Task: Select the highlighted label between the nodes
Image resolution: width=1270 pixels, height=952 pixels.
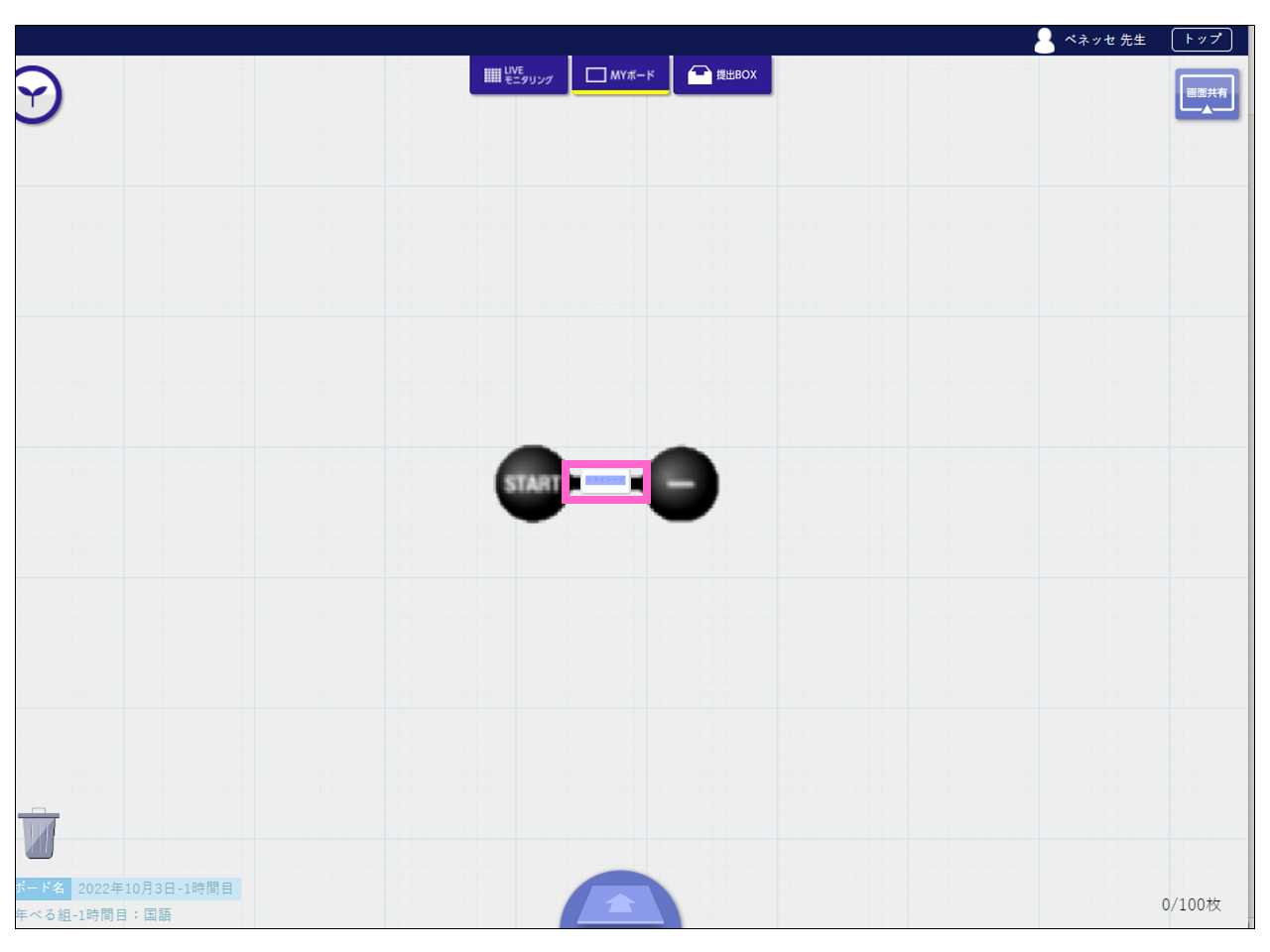Action: (606, 481)
